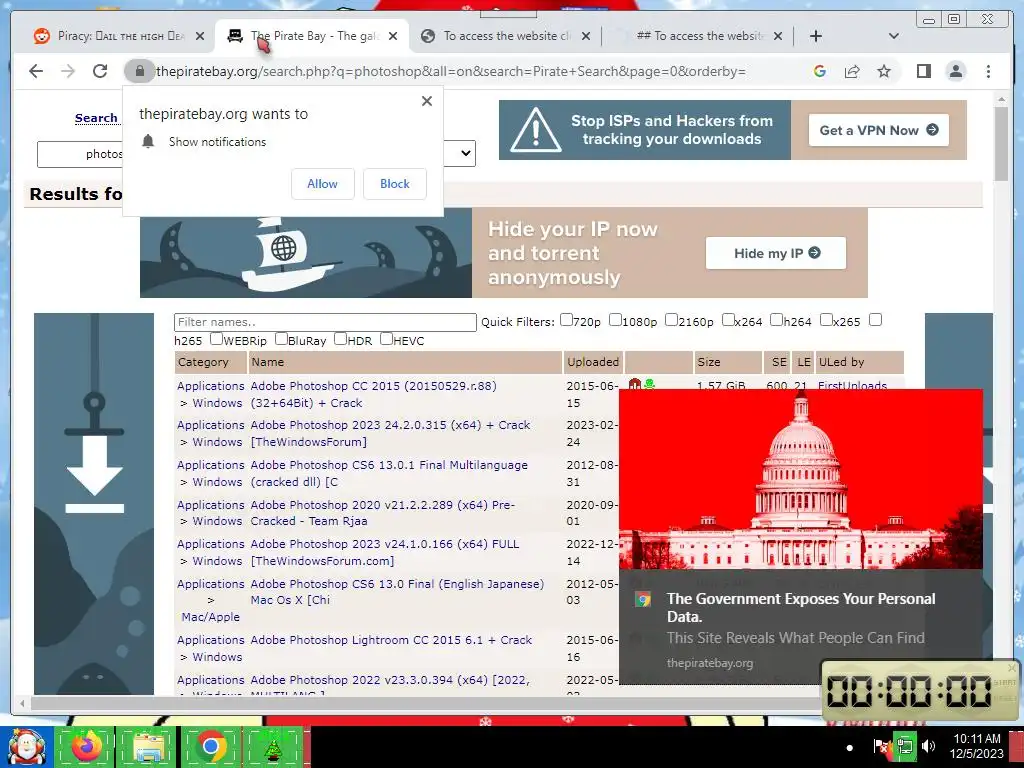Click the network tray icon

[x=904, y=746]
